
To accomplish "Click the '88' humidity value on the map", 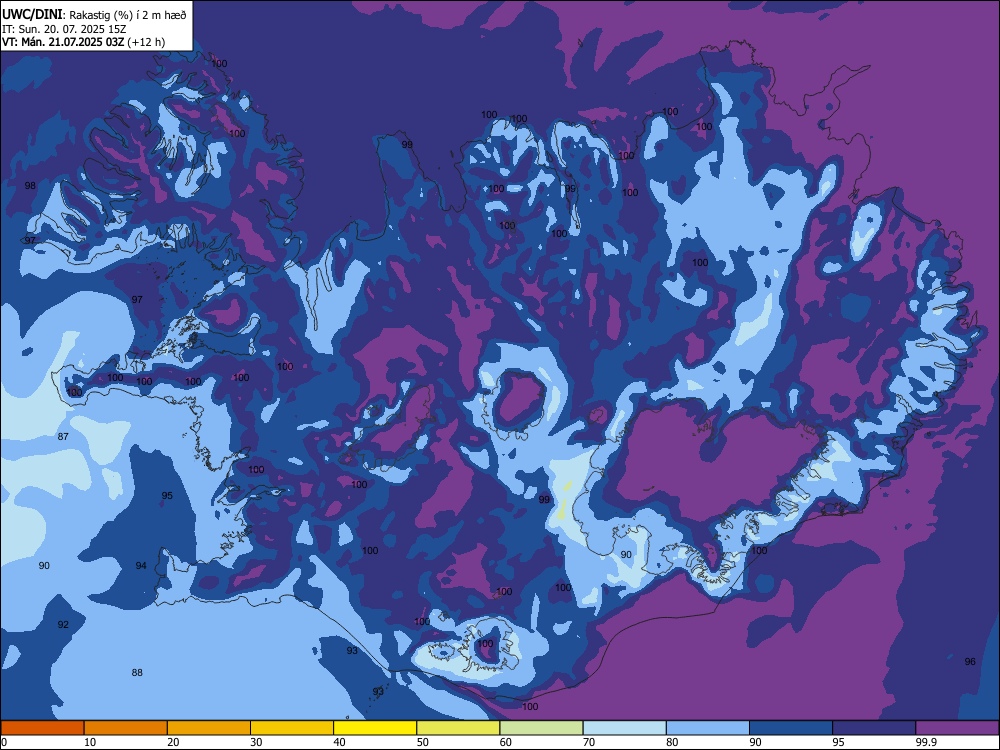I will tap(137, 672).
